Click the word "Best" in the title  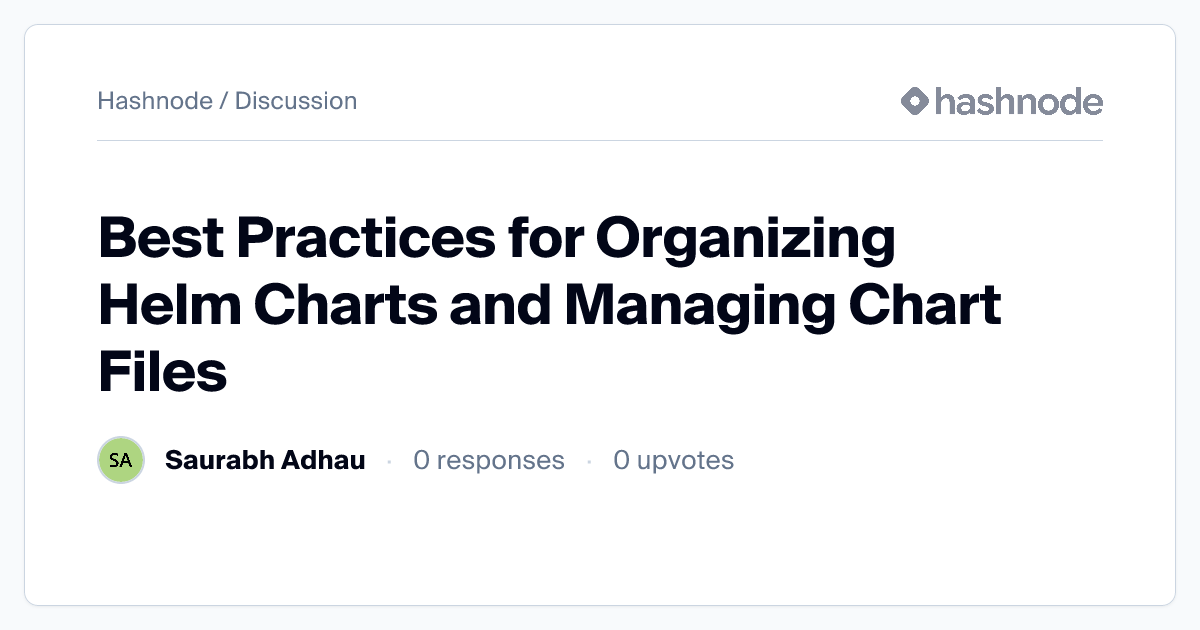click(158, 239)
